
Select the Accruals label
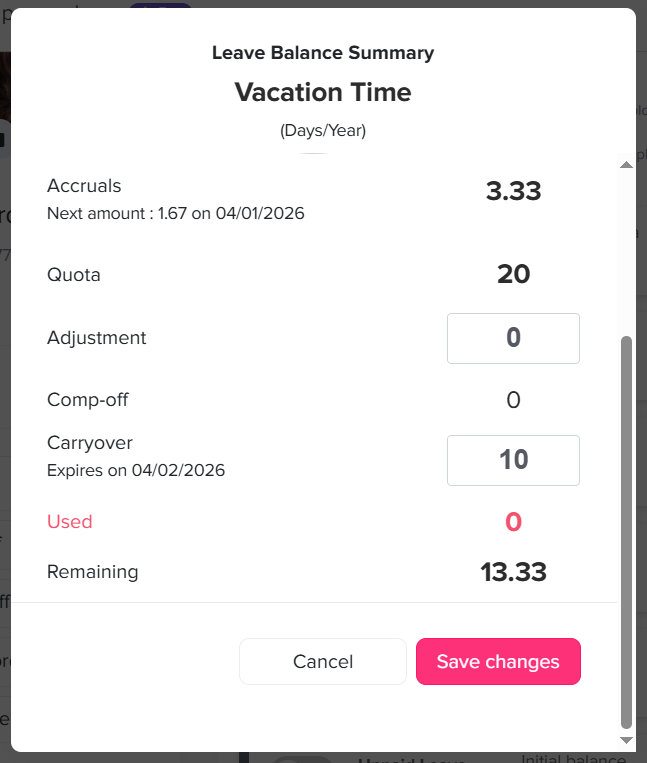coord(84,186)
